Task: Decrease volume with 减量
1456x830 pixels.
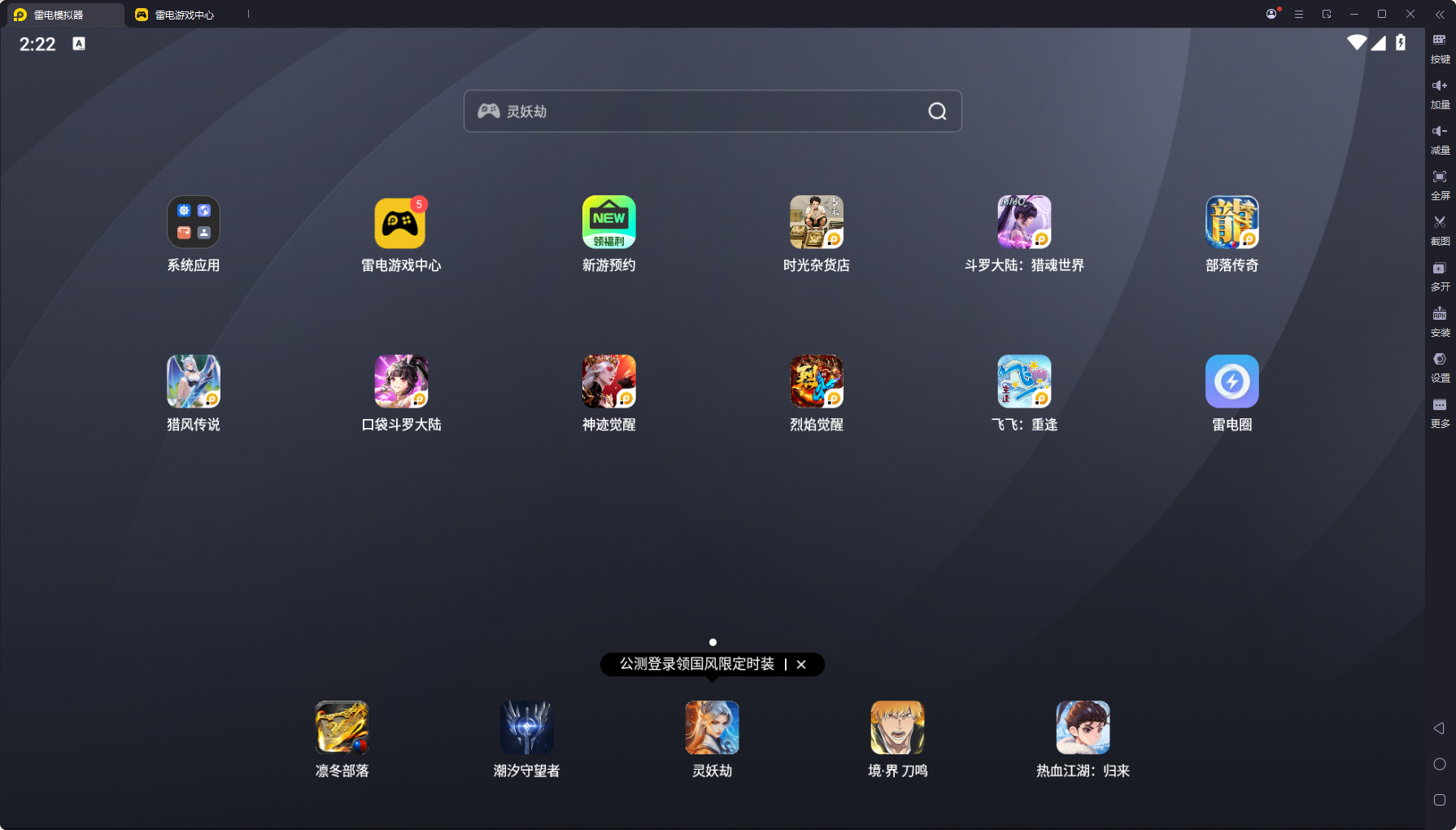Action: coord(1440,139)
